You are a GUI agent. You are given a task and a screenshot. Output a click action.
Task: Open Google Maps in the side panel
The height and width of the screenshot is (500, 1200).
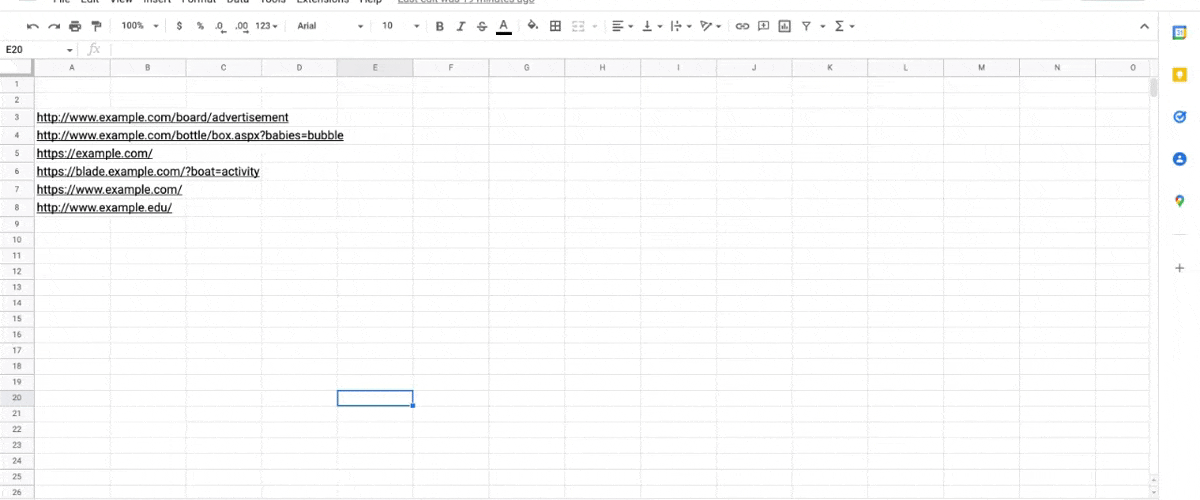point(1179,201)
